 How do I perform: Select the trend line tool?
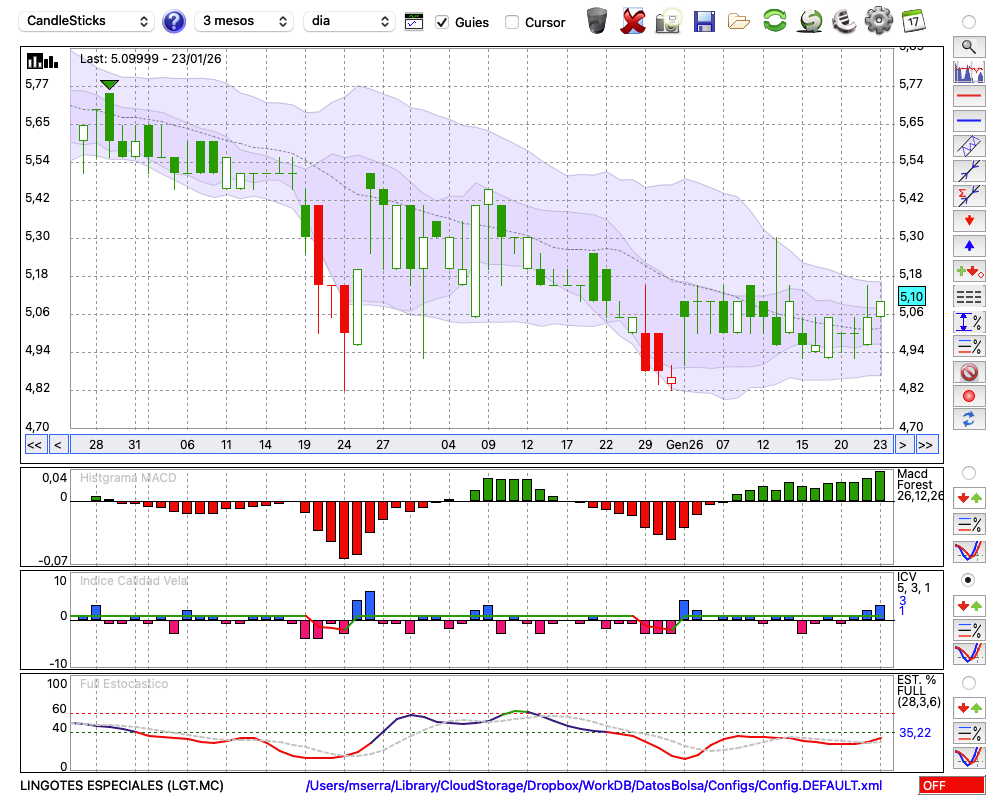tap(969, 170)
